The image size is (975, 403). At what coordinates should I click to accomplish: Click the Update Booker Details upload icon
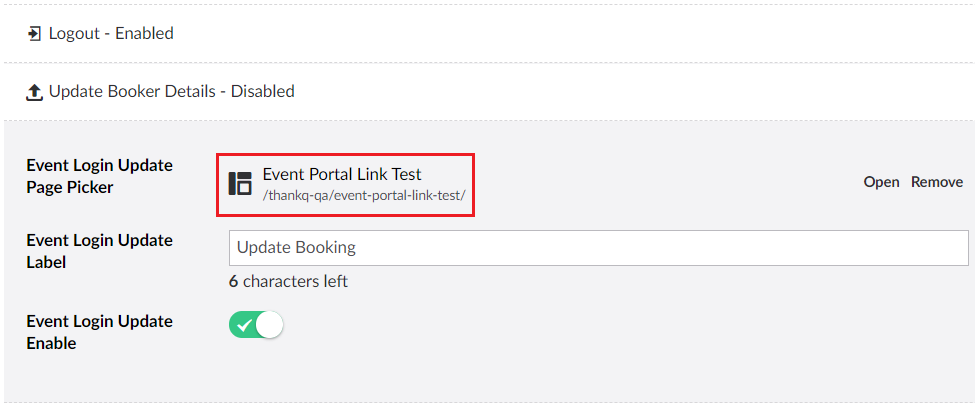click(x=34, y=92)
